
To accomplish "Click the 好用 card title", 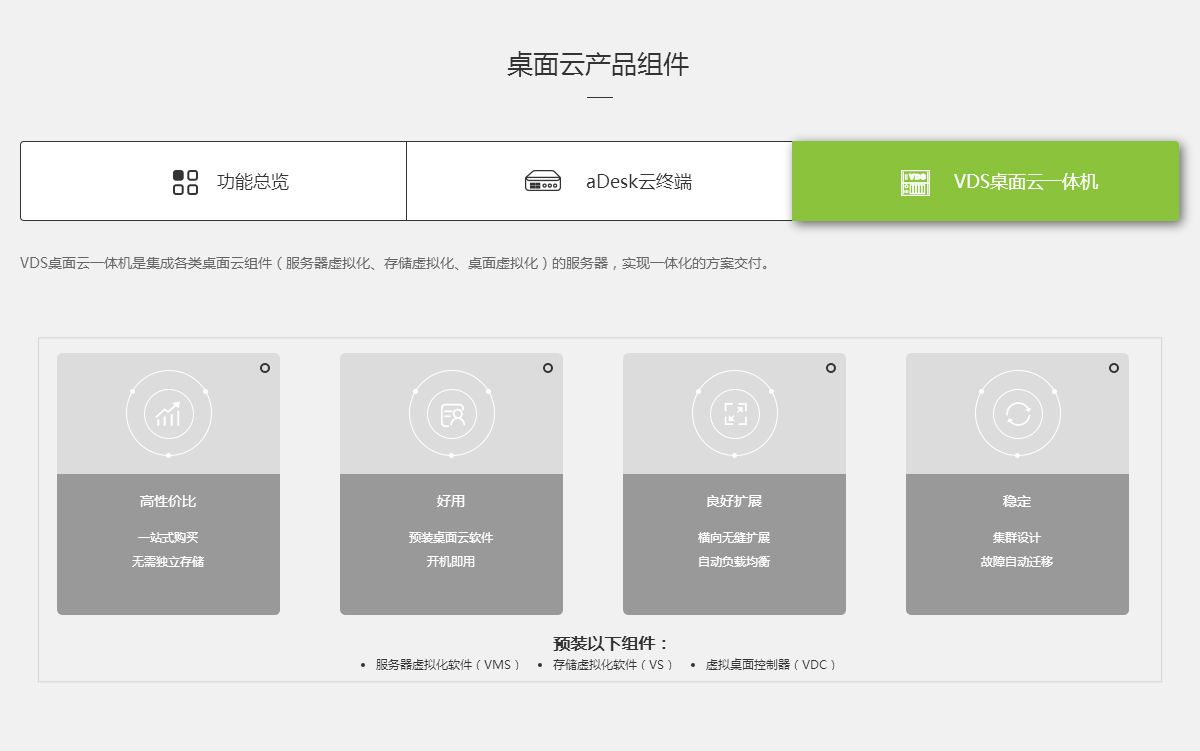I will [x=451, y=501].
